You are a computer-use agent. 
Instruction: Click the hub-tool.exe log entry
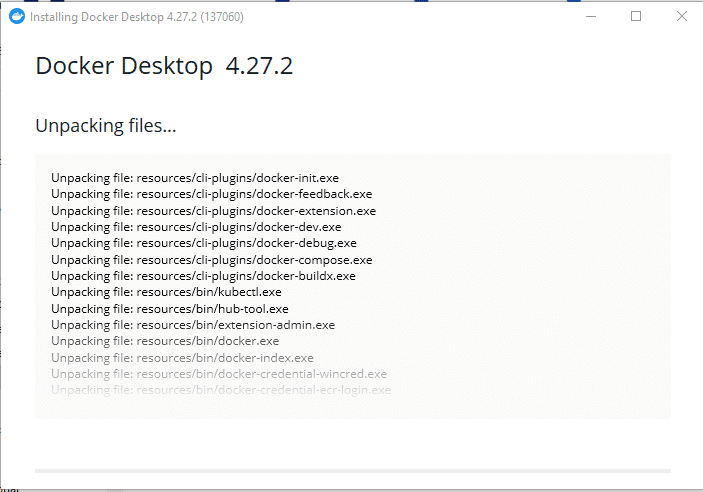pos(169,309)
